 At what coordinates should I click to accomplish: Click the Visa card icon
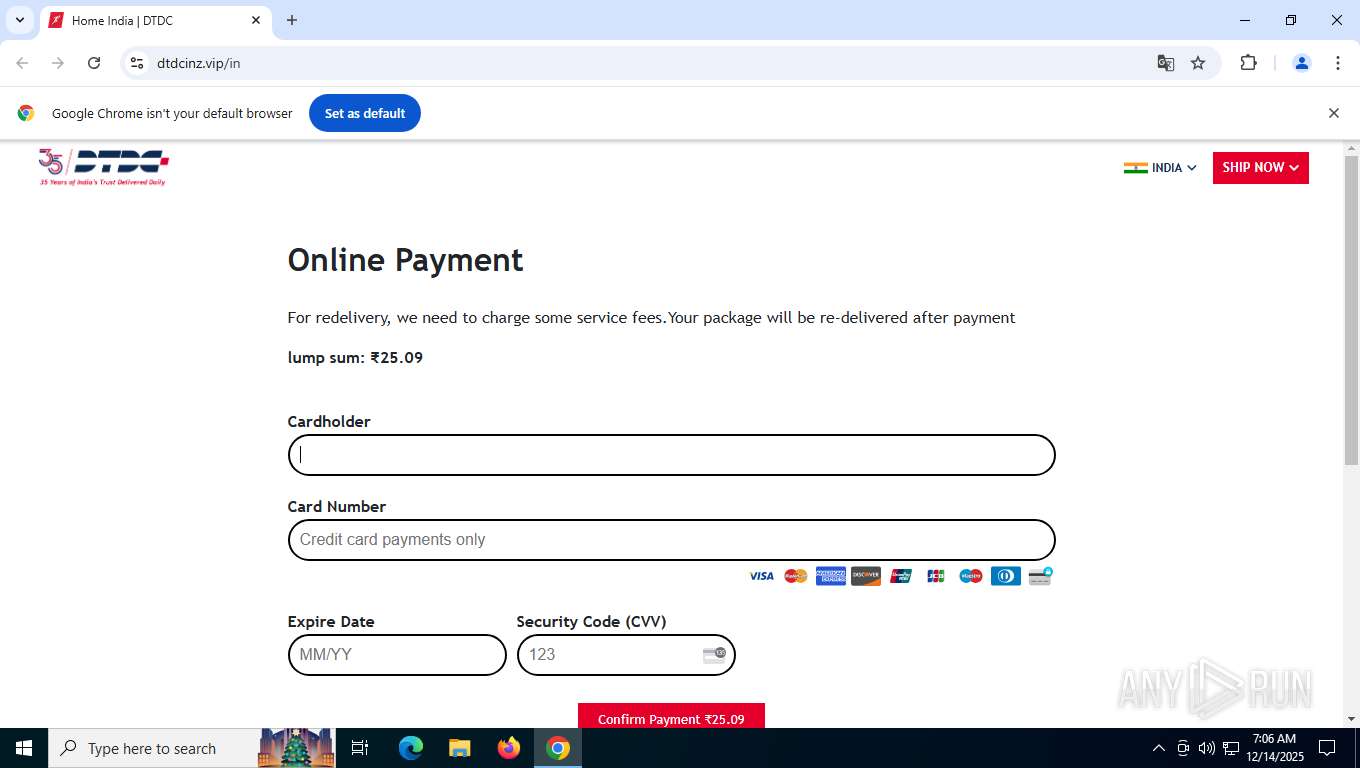(761, 576)
